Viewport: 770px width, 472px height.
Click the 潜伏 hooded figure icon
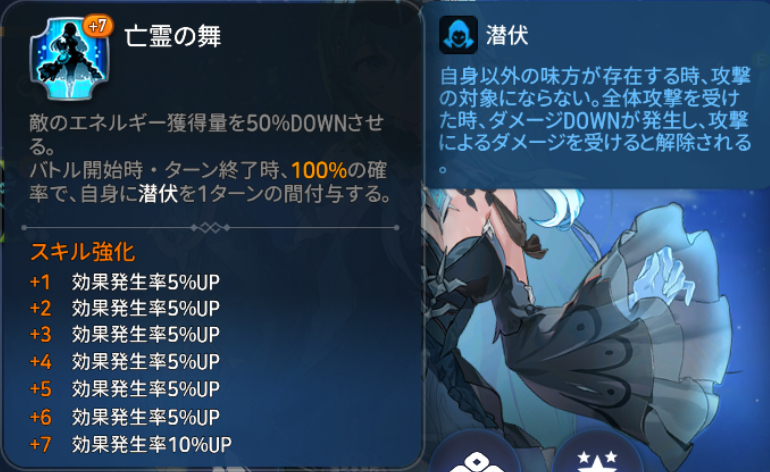click(458, 35)
